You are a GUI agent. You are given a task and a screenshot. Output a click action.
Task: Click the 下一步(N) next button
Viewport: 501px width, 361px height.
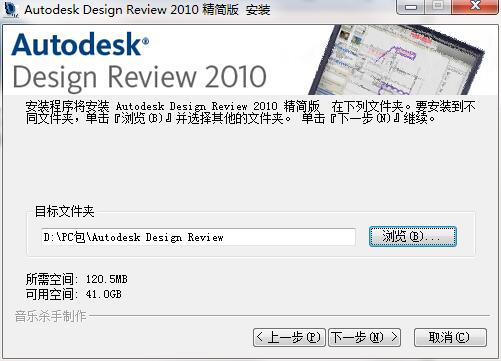[x=364, y=337]
